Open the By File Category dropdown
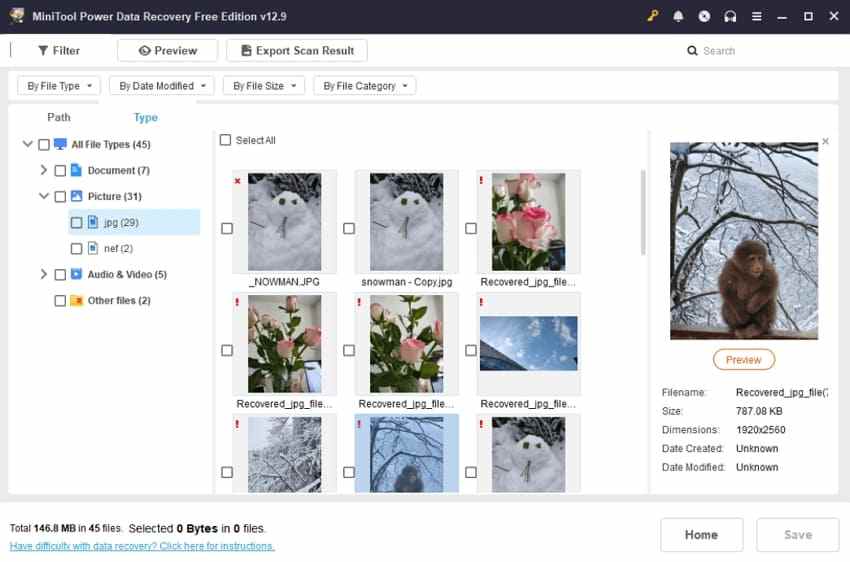 coord(365,86)
